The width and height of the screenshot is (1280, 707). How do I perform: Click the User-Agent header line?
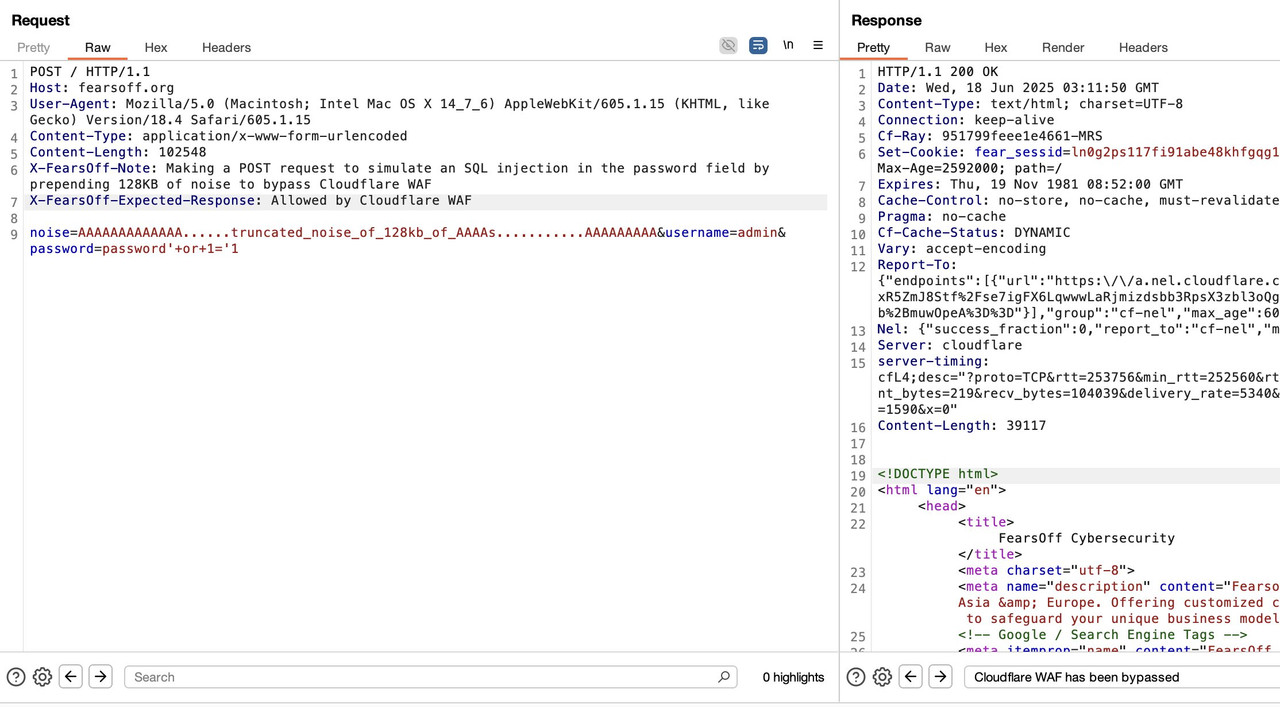(400, 112)
